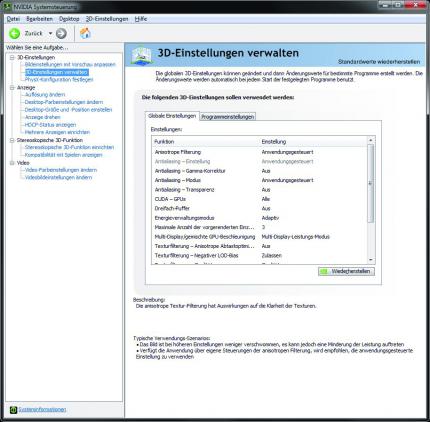Open the Systeminformationen link
430x422 pixels.
tap(42, 409)
